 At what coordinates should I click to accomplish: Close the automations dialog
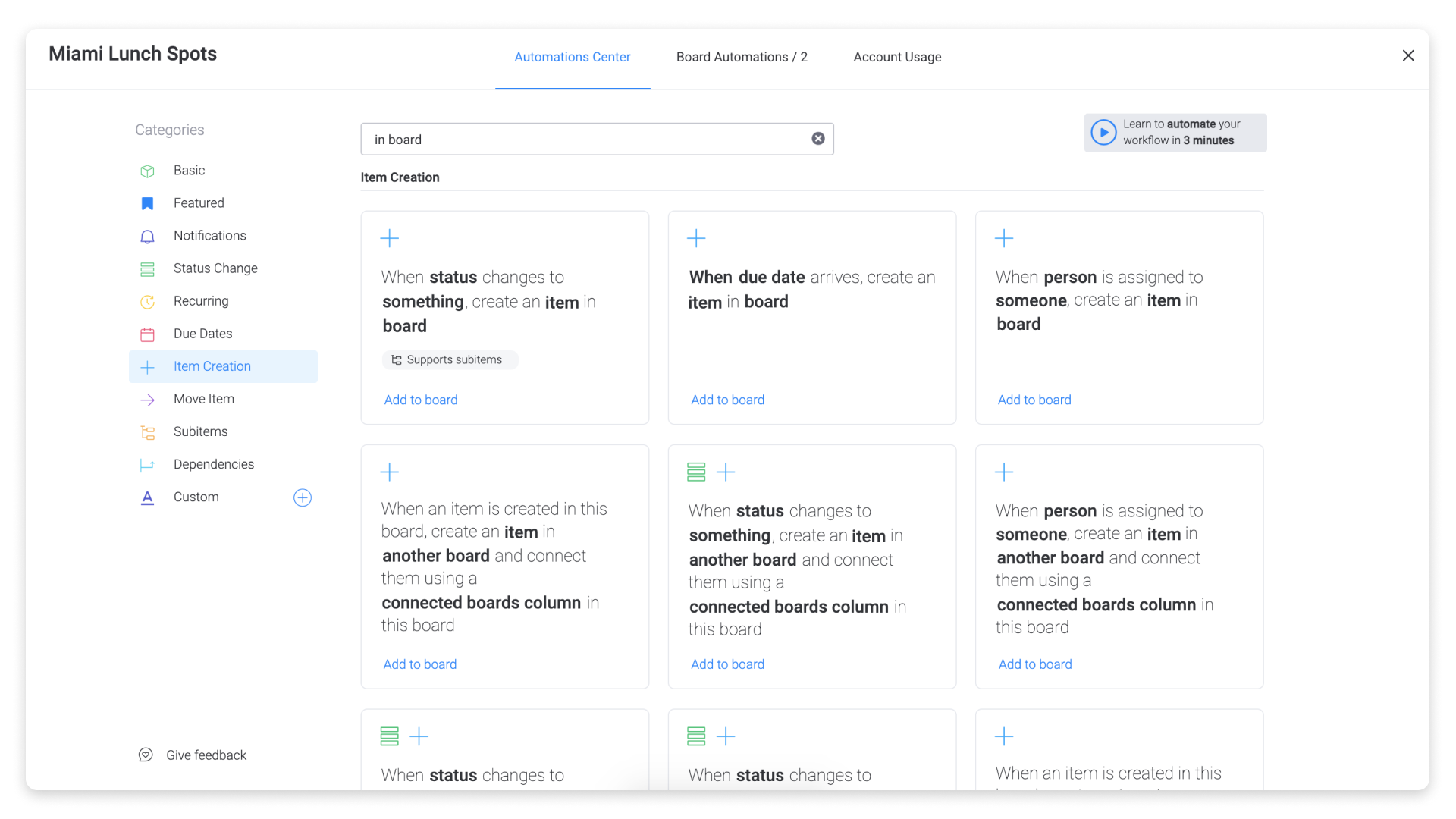pyautogui.click(x=1407, y=55)
